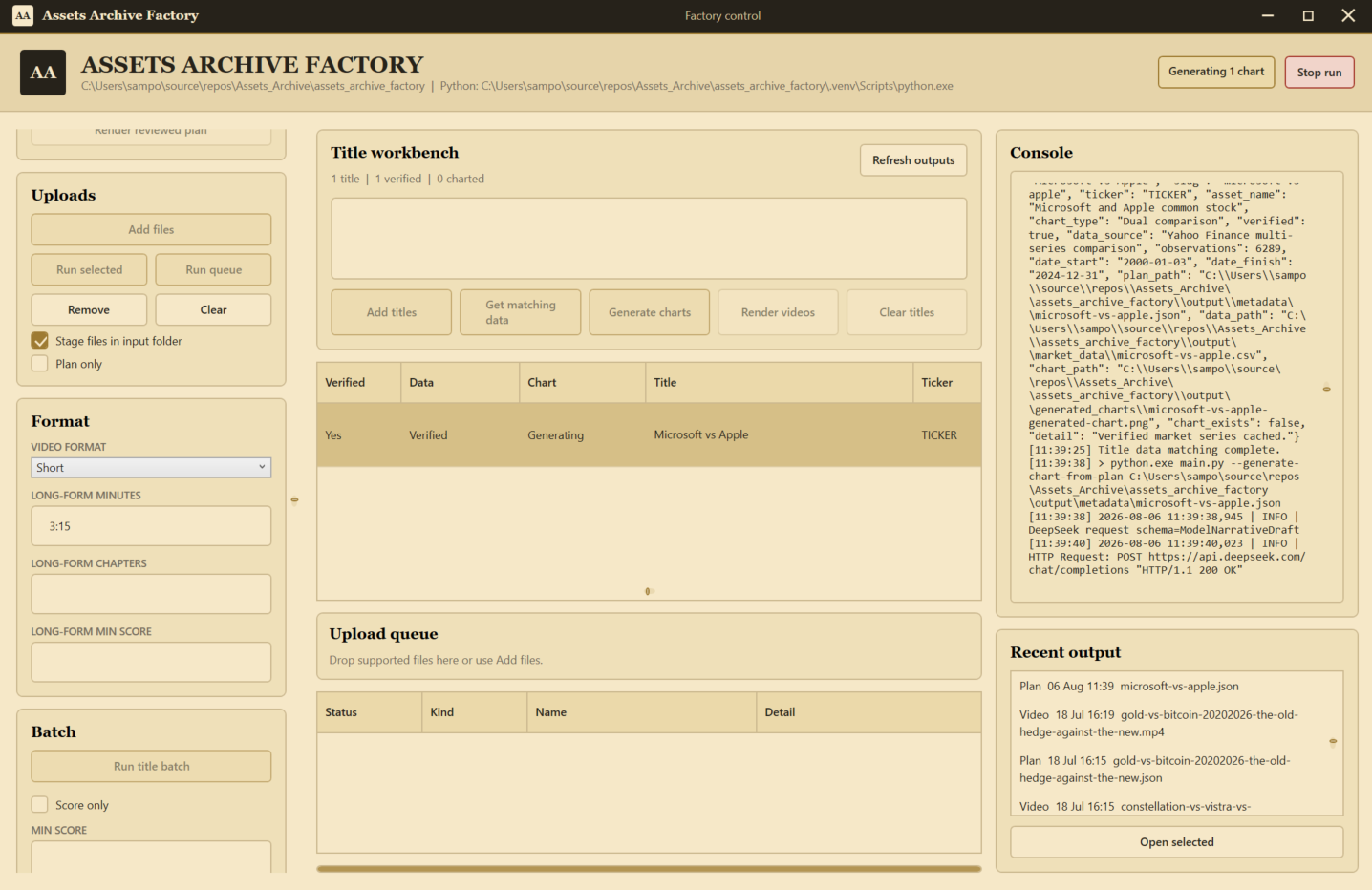1372x890 pixels.
Task: Click the Generating 1 chart status button
Action: tap(1216, 72)
